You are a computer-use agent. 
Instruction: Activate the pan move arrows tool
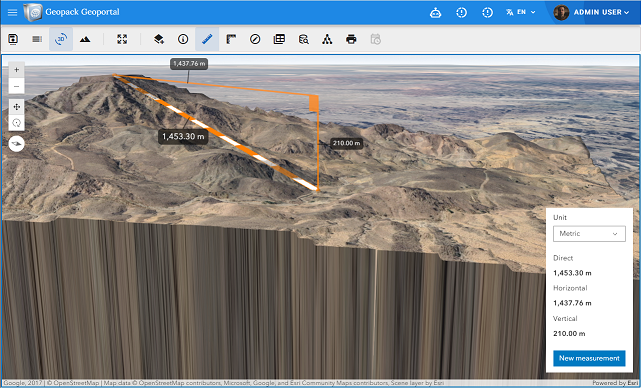point(16,107)
